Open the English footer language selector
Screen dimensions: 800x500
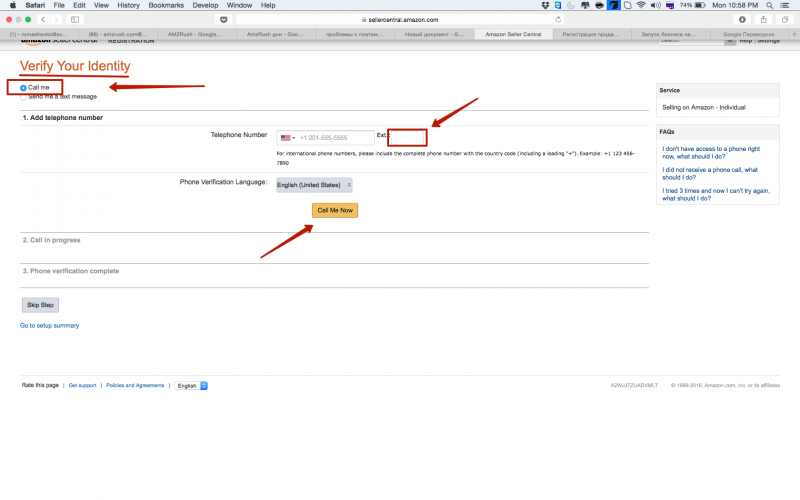(191, 386)
